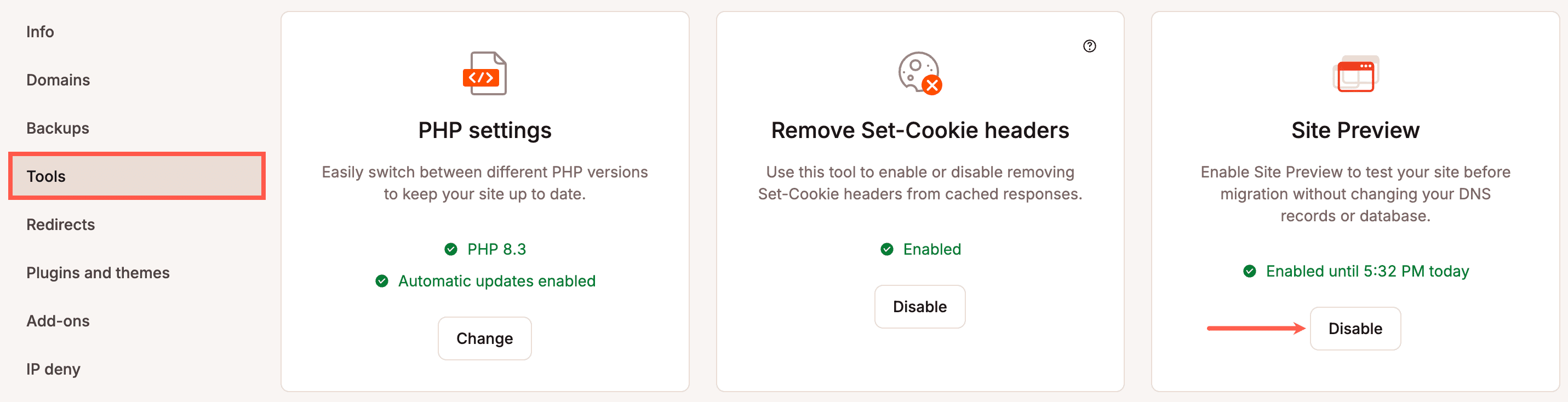The height and width of the screenshot is (402, 1568).
Task: View the Add-ons section
Action: 57,320
